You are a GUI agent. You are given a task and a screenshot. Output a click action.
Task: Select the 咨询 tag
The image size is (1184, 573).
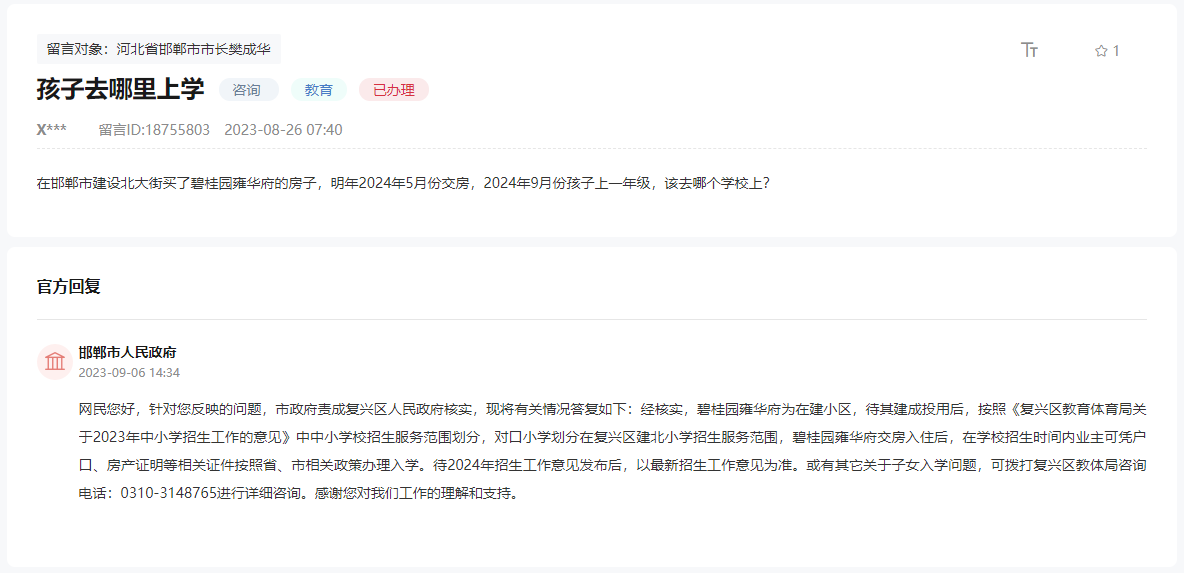(x=248, y=90)
